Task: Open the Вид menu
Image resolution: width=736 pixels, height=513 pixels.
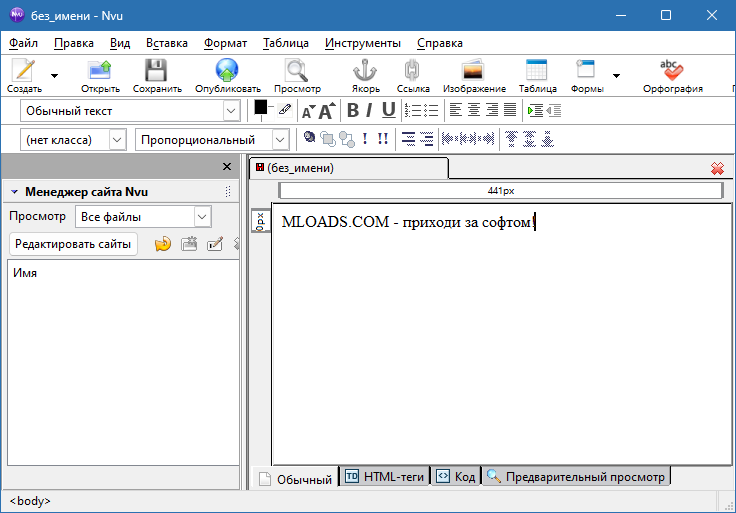Action: [120, 43]
